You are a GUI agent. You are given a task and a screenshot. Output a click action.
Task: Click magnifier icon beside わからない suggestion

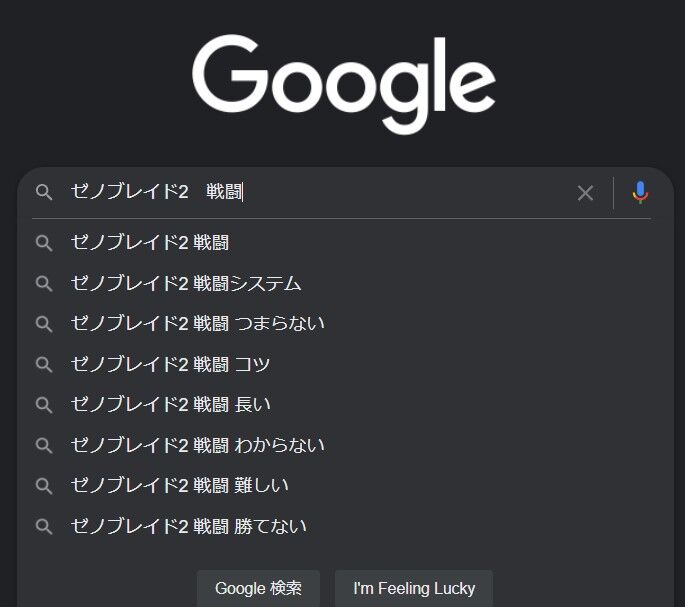tap(44, 446)
